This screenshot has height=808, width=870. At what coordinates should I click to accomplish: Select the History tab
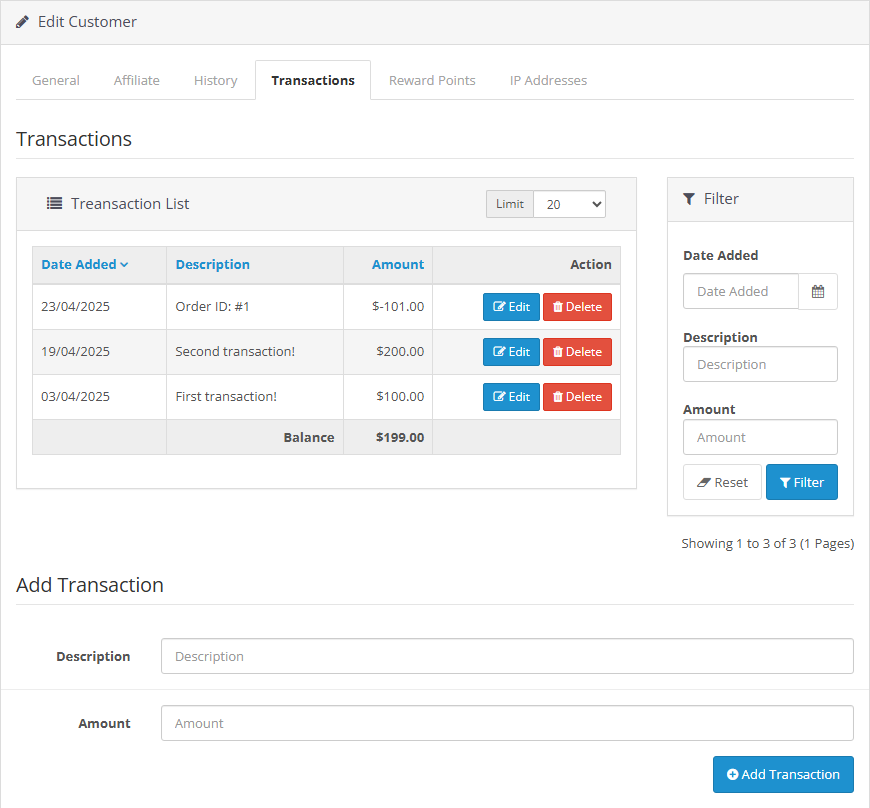tap(215, 81)
